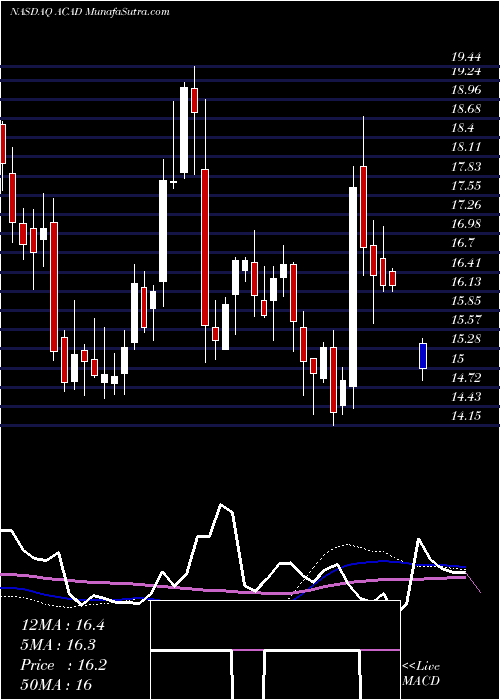Click the 18.96 price axis label
The image size is (500, 700).
point(466,90)
